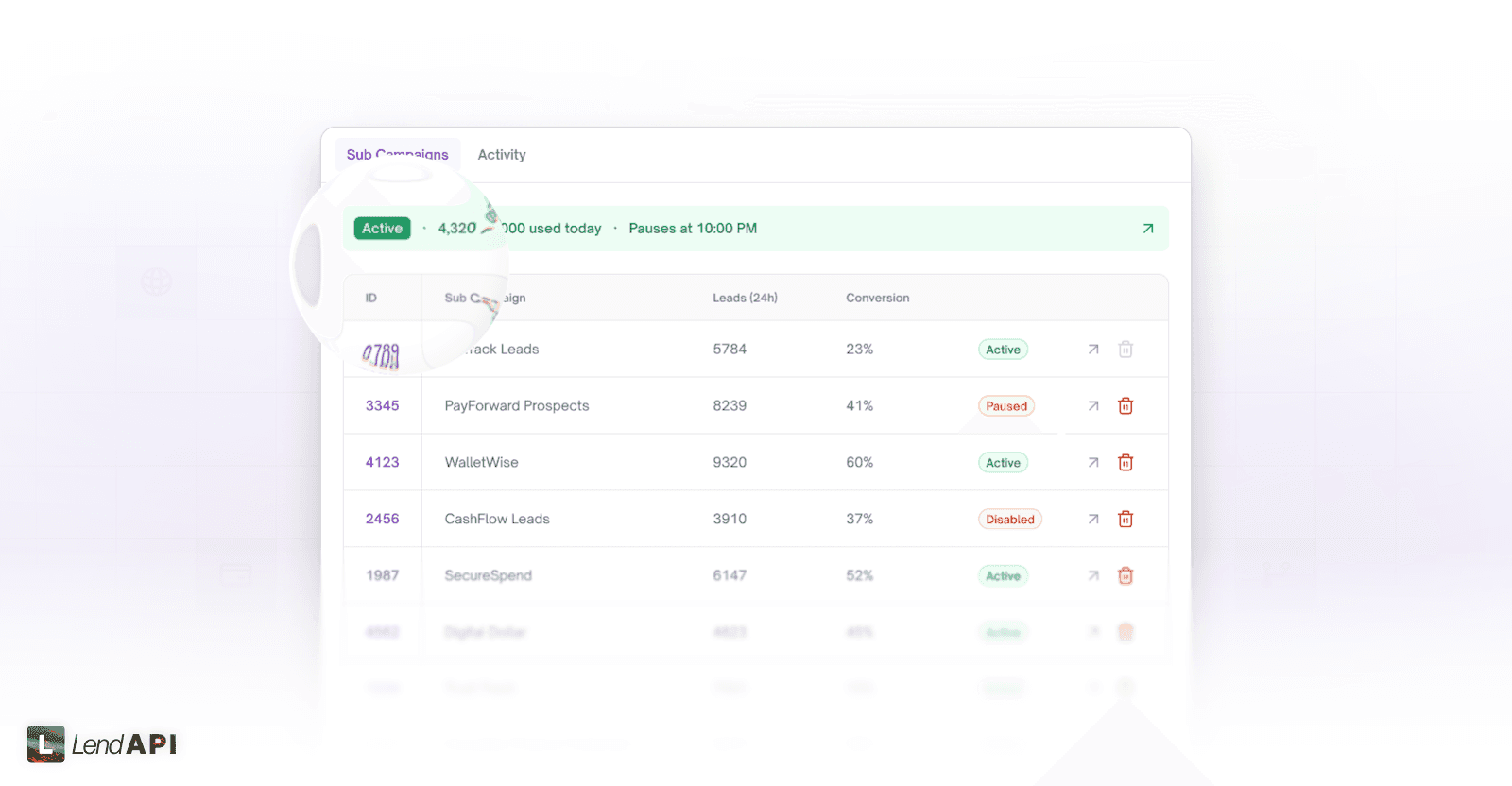The width and height of the screenshot is (1512, 786).
Task: Click the Paused status badge
Action: [1006, 406]
